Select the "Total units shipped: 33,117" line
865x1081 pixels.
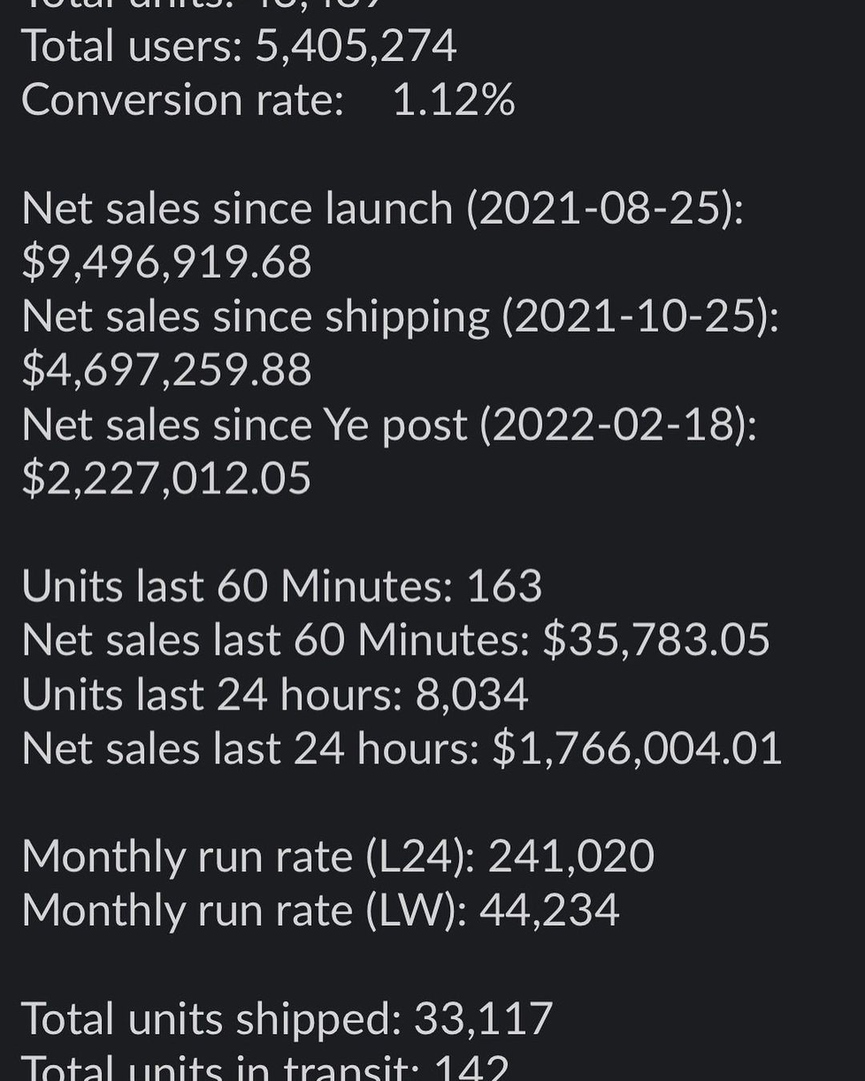point(287,1018)
